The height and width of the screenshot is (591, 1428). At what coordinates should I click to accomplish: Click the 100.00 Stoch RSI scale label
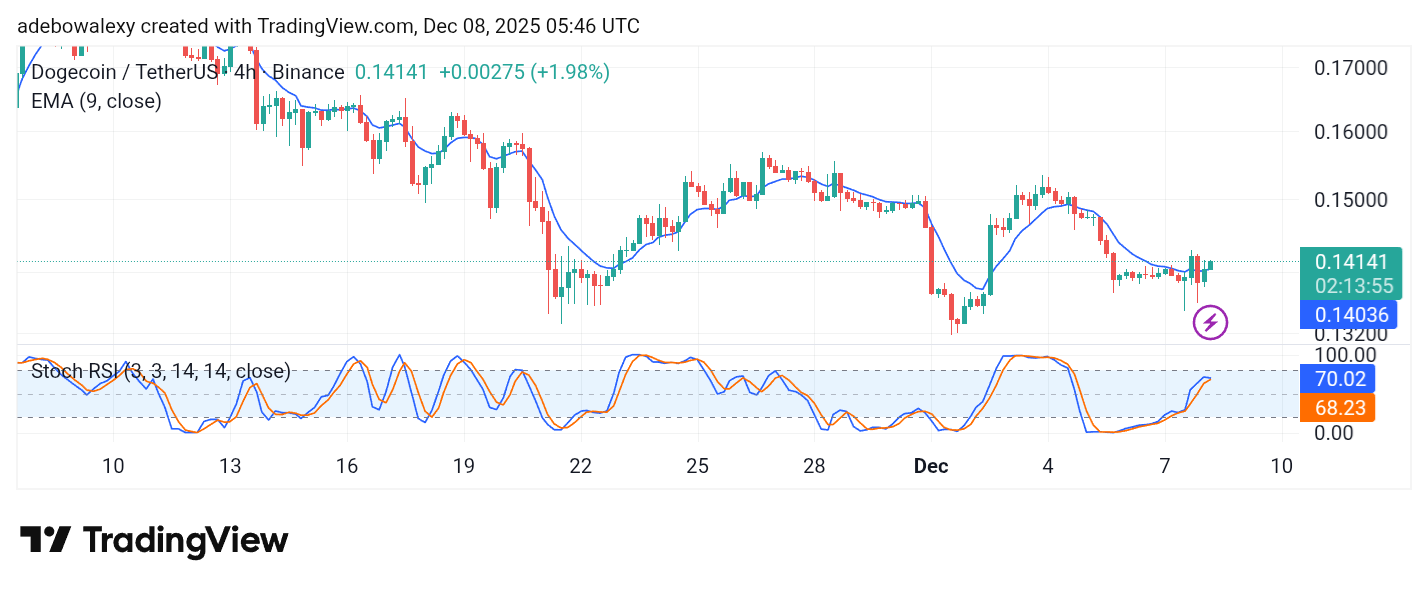1346,354
